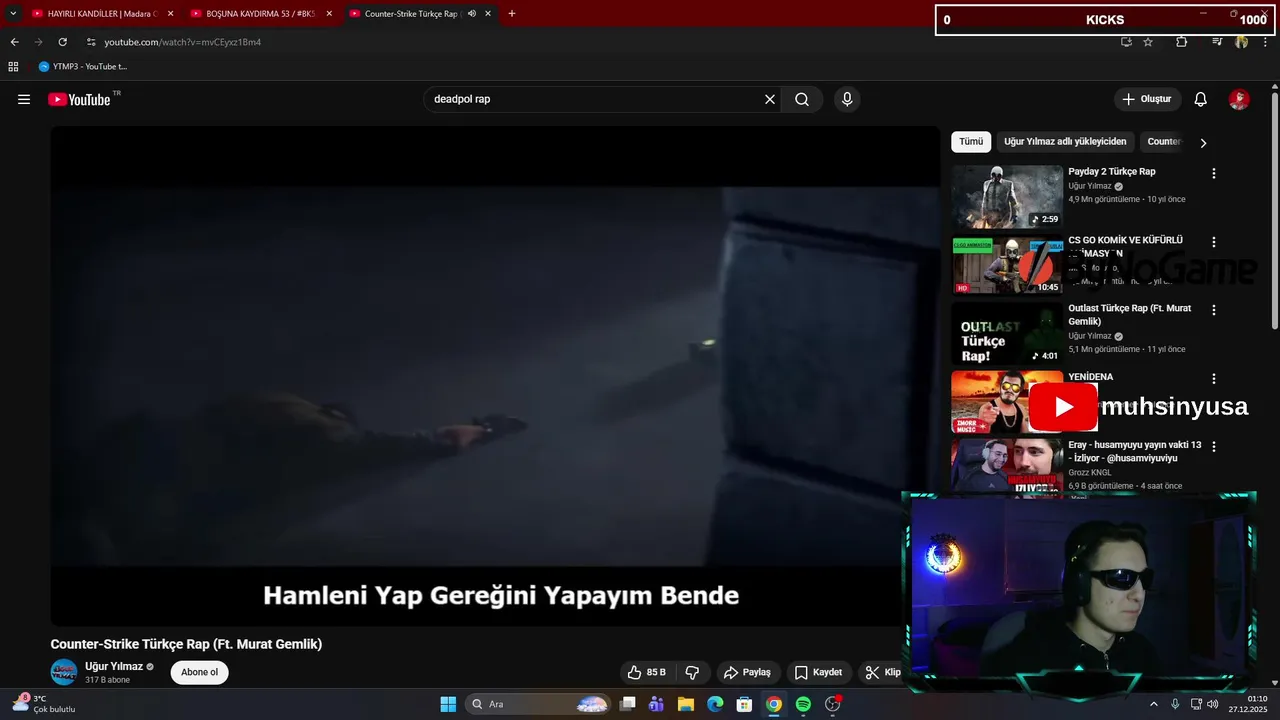Launch Microsoft Edge from the taskbar

[x=715, y=704]
